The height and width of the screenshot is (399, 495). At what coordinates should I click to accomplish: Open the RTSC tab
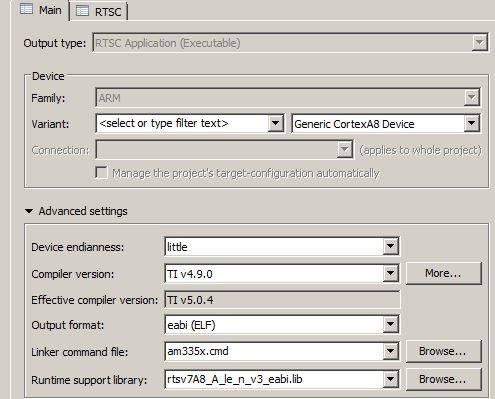pos(99,12)
